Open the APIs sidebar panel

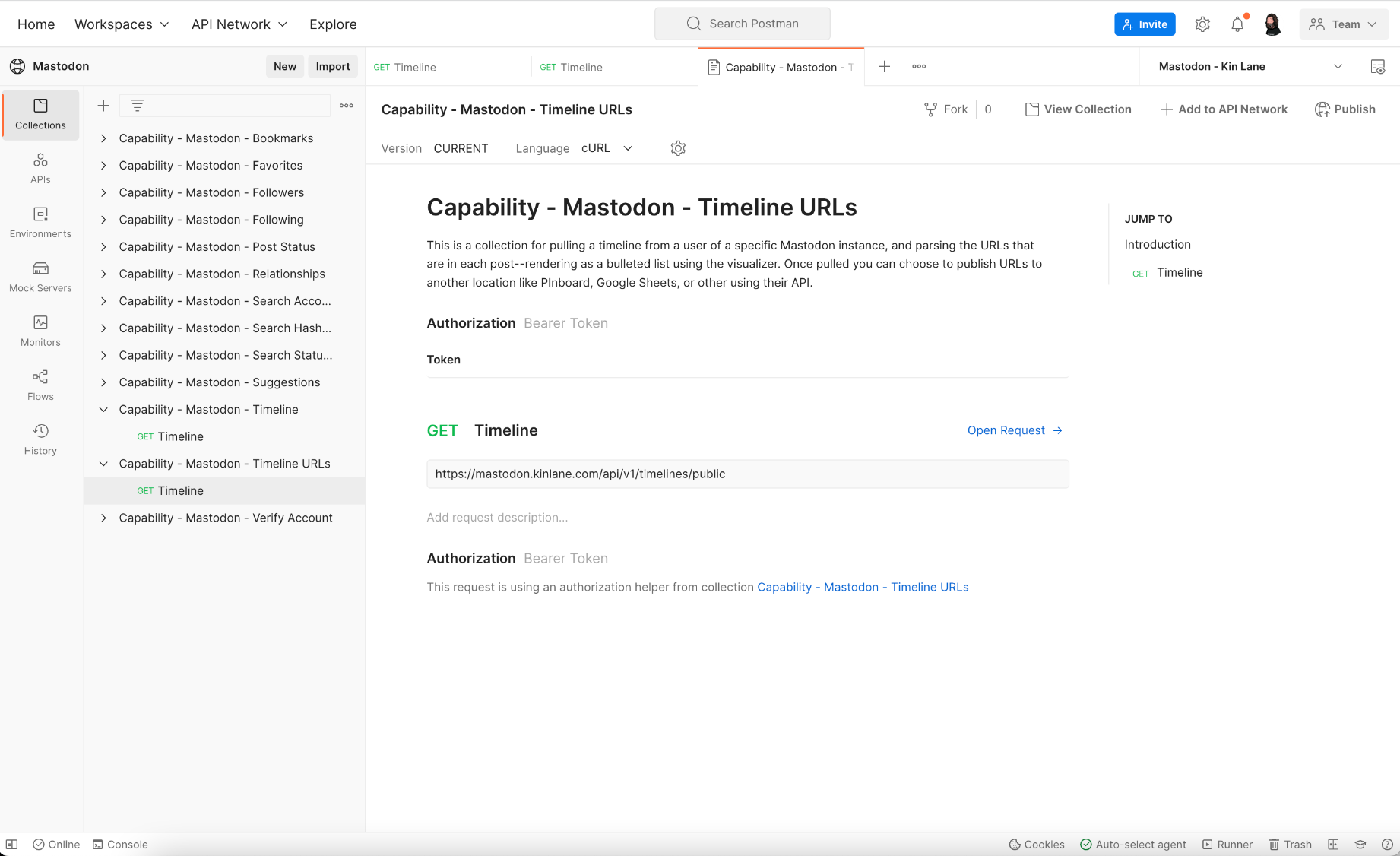pos(41,169)
